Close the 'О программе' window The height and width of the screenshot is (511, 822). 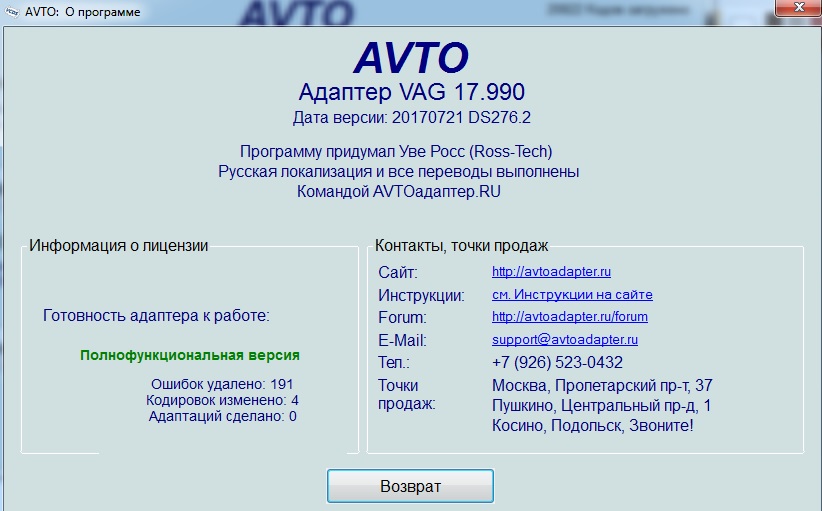pyautogui.click(x=798, y=7)
